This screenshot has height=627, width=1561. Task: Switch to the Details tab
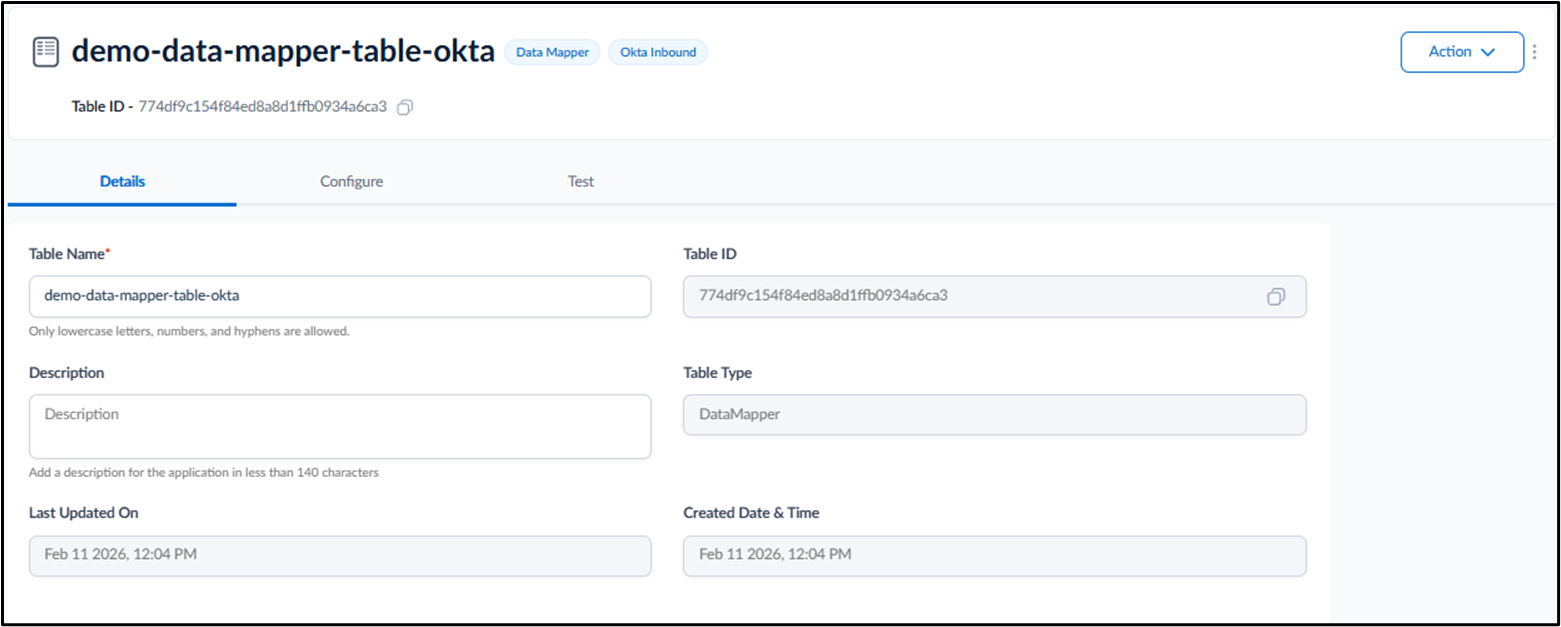(x=122, y=182)
